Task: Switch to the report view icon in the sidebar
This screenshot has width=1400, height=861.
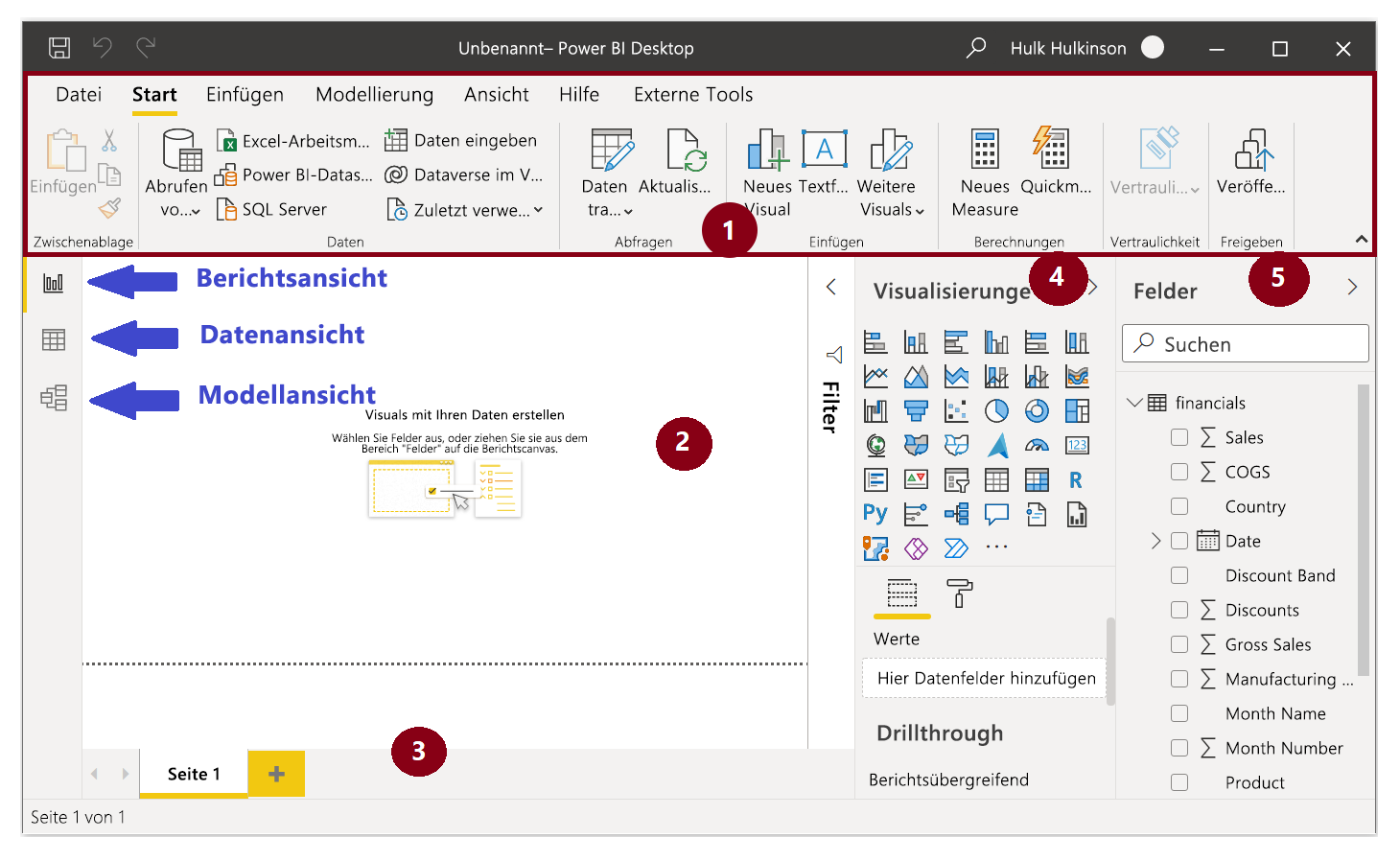Action: click(54, 283)
